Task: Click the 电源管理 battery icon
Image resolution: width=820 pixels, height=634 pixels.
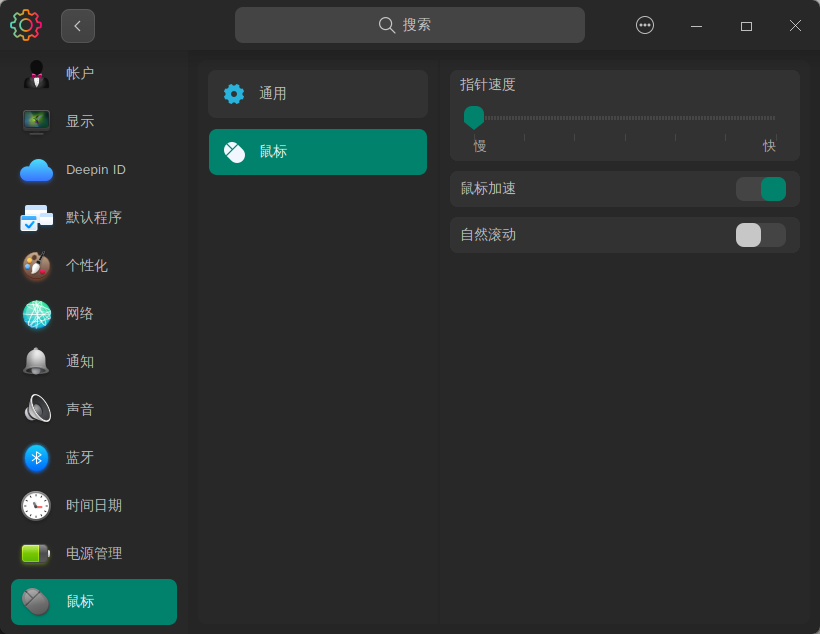Action: (x=36, y=553)
